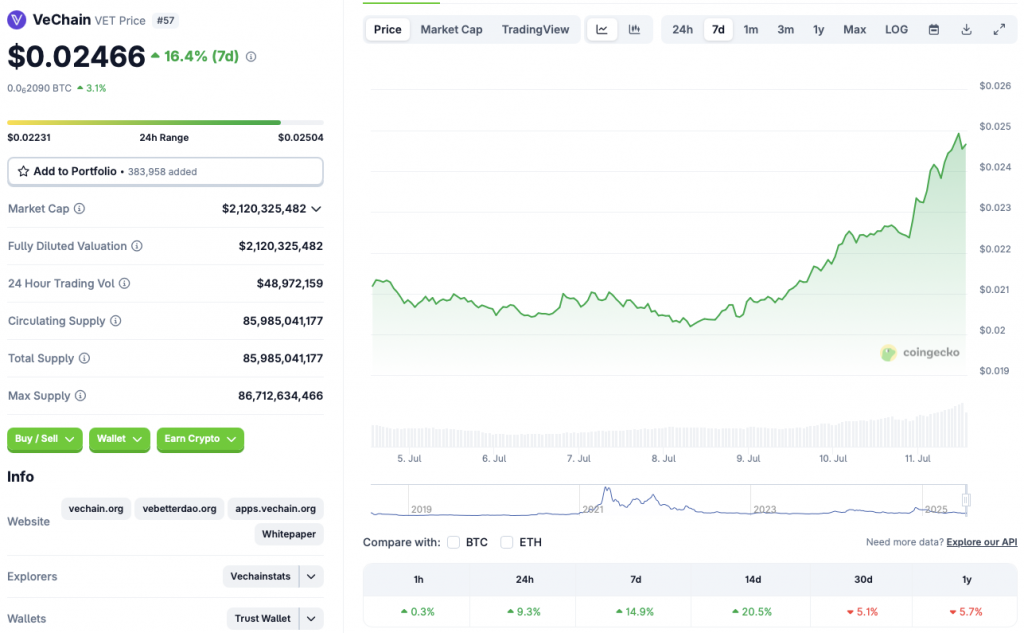Open the Wallet dropdown
The image size is (1024, 633).
pyautogui.click(x=120, y=439)
